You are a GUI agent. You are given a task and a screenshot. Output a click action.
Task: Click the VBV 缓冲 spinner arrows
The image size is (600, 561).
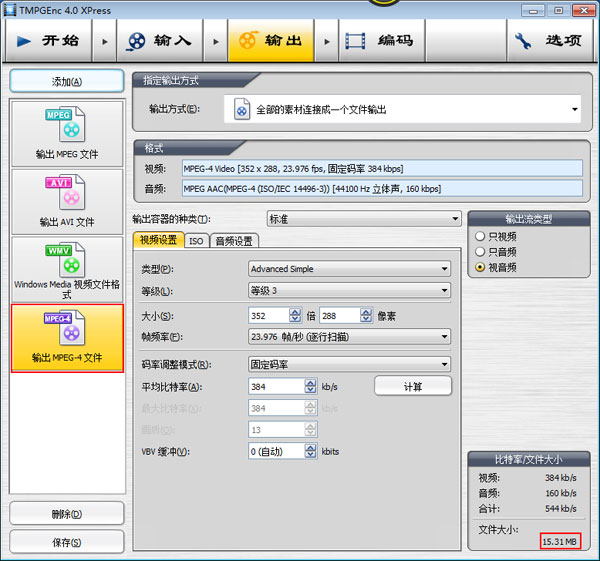coord(310,451)
